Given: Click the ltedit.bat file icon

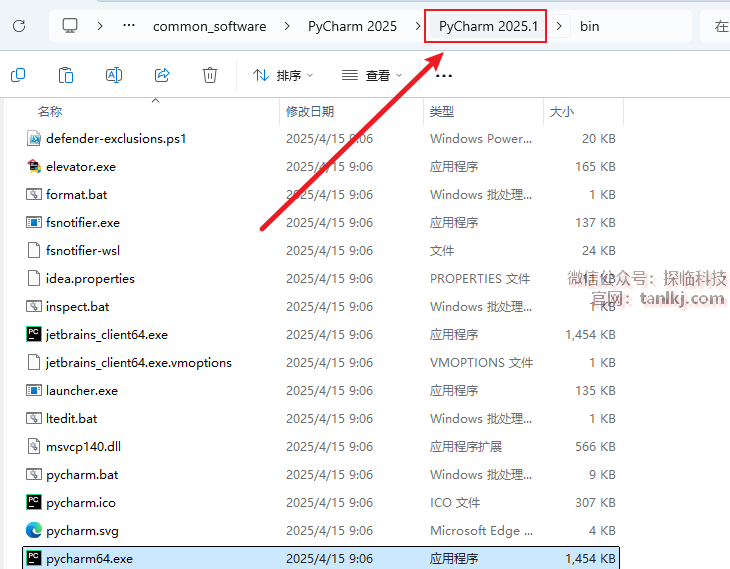Looking at the screenshot, I should (x=34, y=419).
